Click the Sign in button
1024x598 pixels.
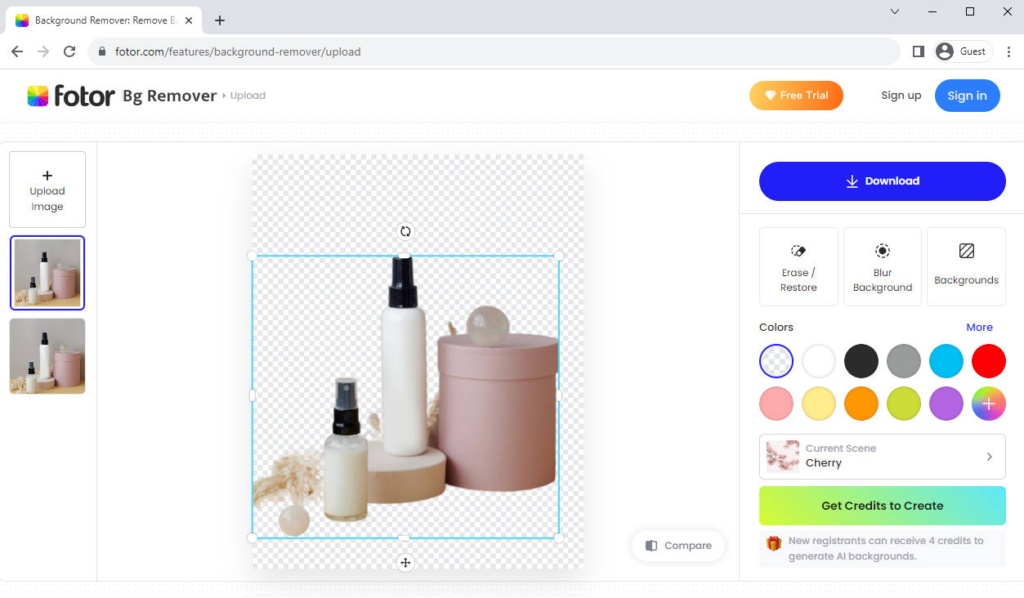tap(966, 96)
